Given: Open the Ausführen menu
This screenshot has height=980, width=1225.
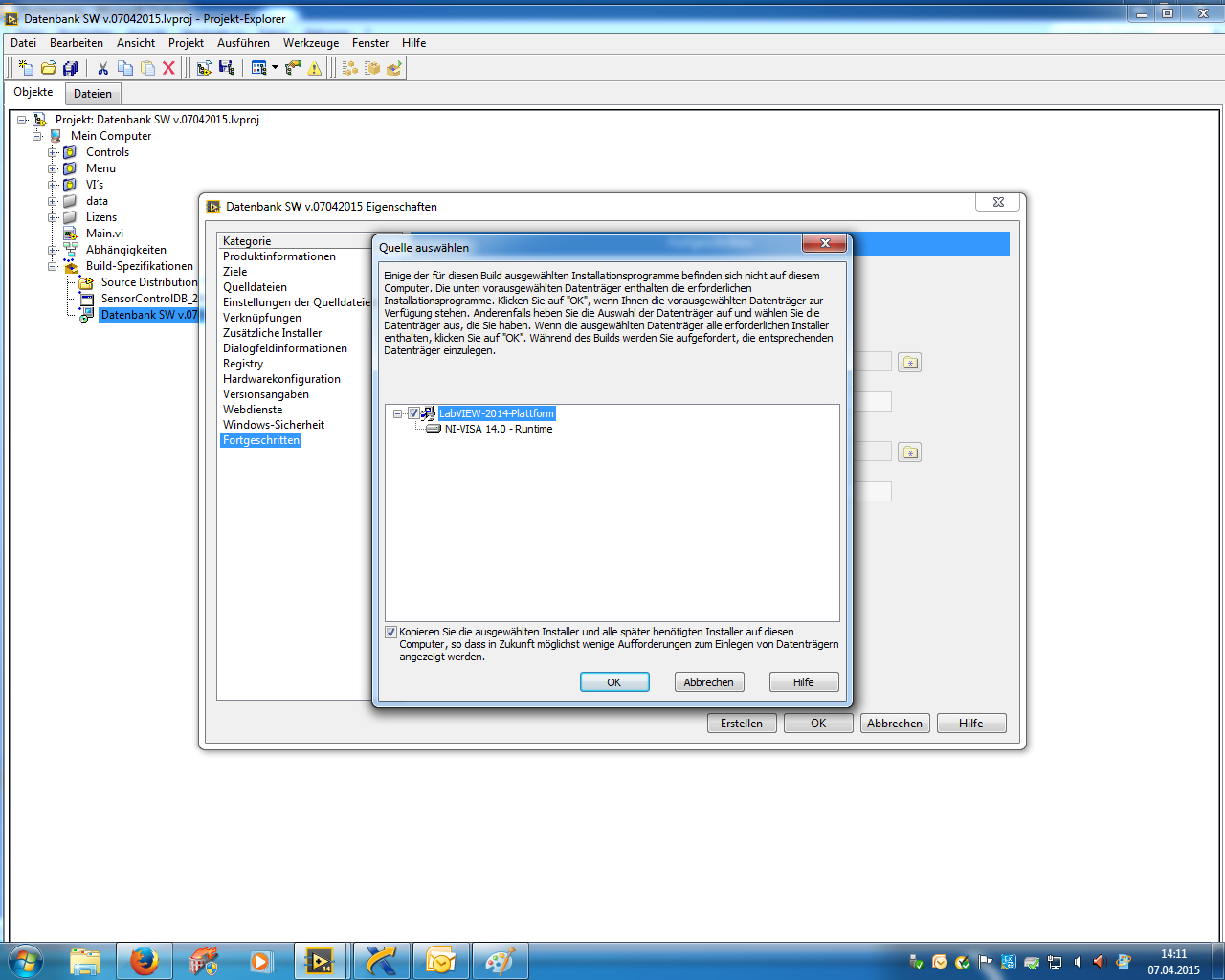Looking at the screenshot, I should coord(243,43).
